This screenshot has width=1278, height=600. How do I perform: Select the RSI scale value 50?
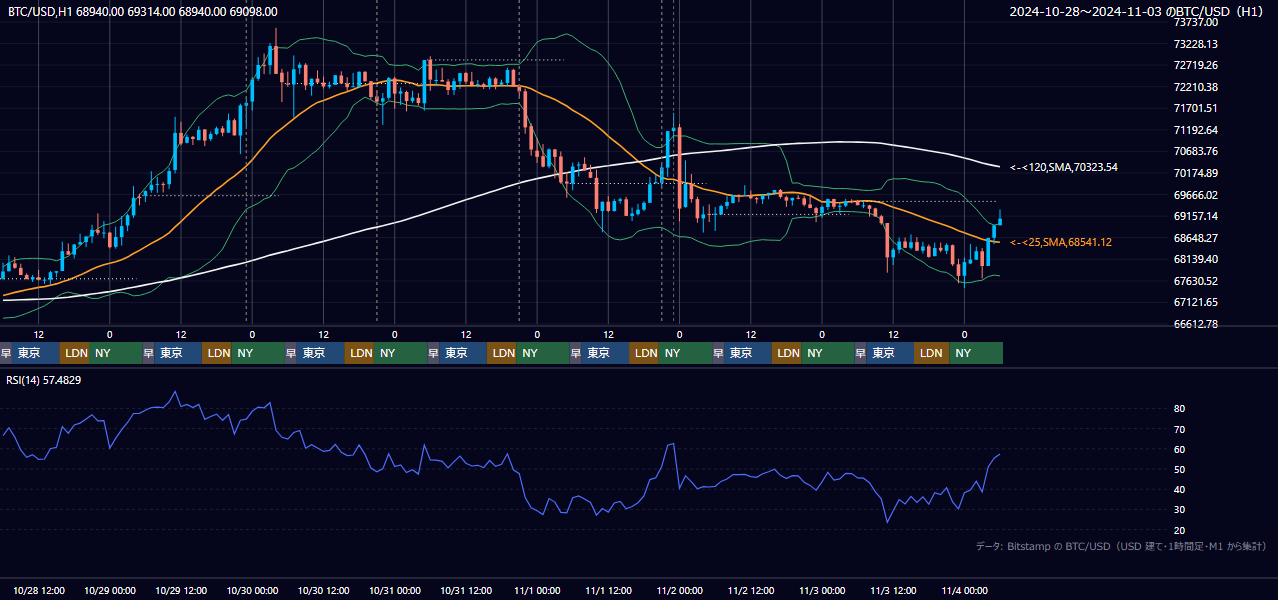1180,469
